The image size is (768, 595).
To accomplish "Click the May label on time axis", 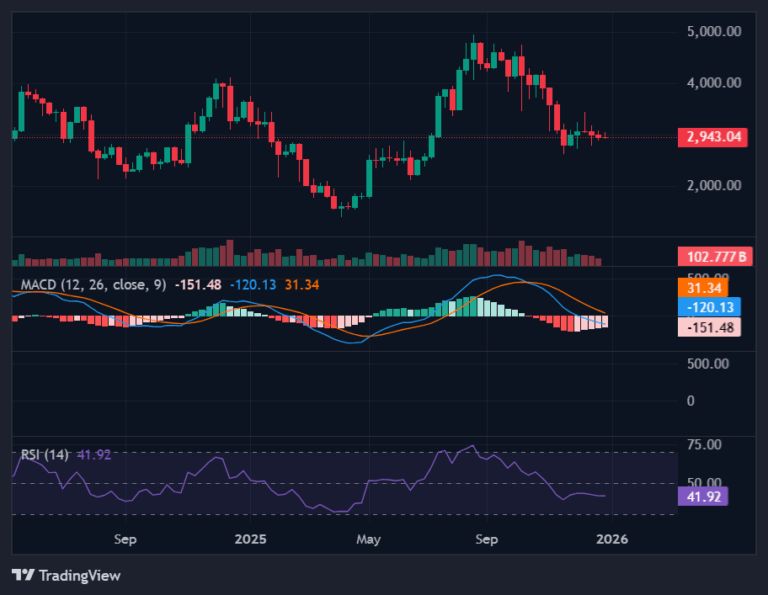I will pyautogui.click(x=368, y=540).
